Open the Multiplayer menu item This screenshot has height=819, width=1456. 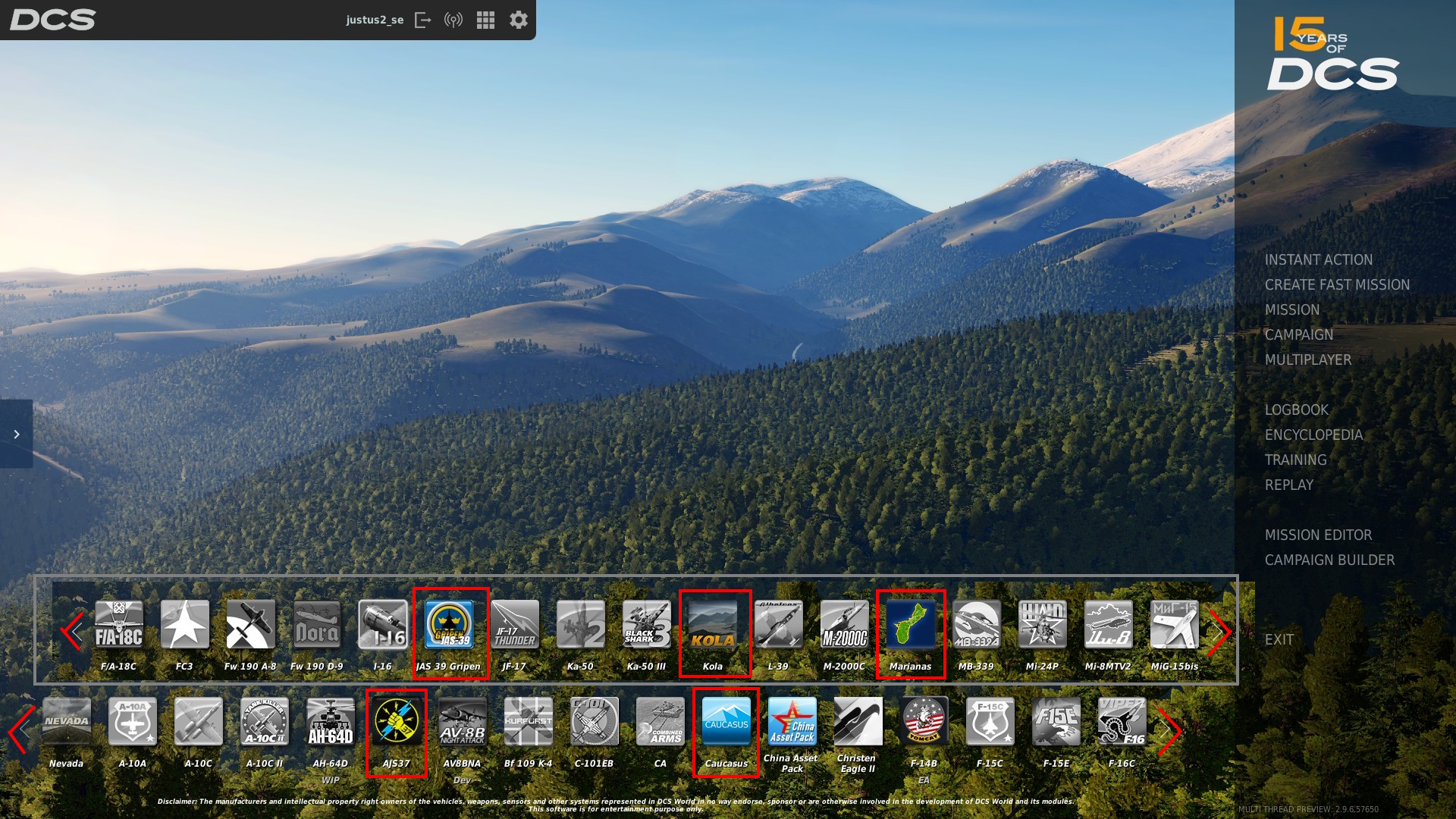pyautogui.click(x=1307, y=359)
